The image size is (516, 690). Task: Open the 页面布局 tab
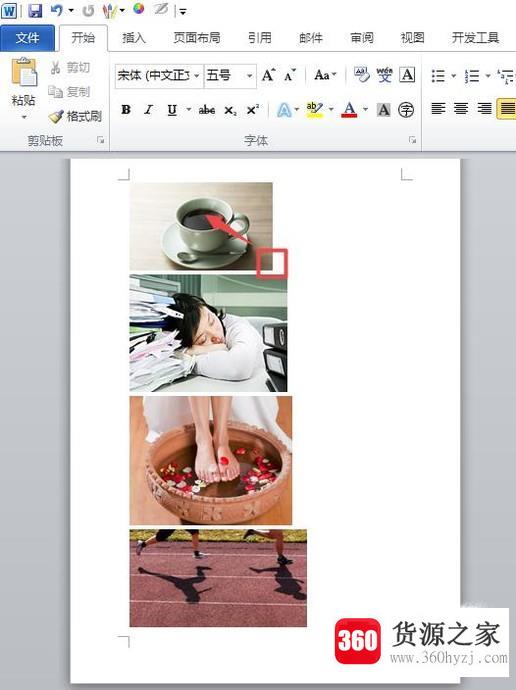[197, 38]
